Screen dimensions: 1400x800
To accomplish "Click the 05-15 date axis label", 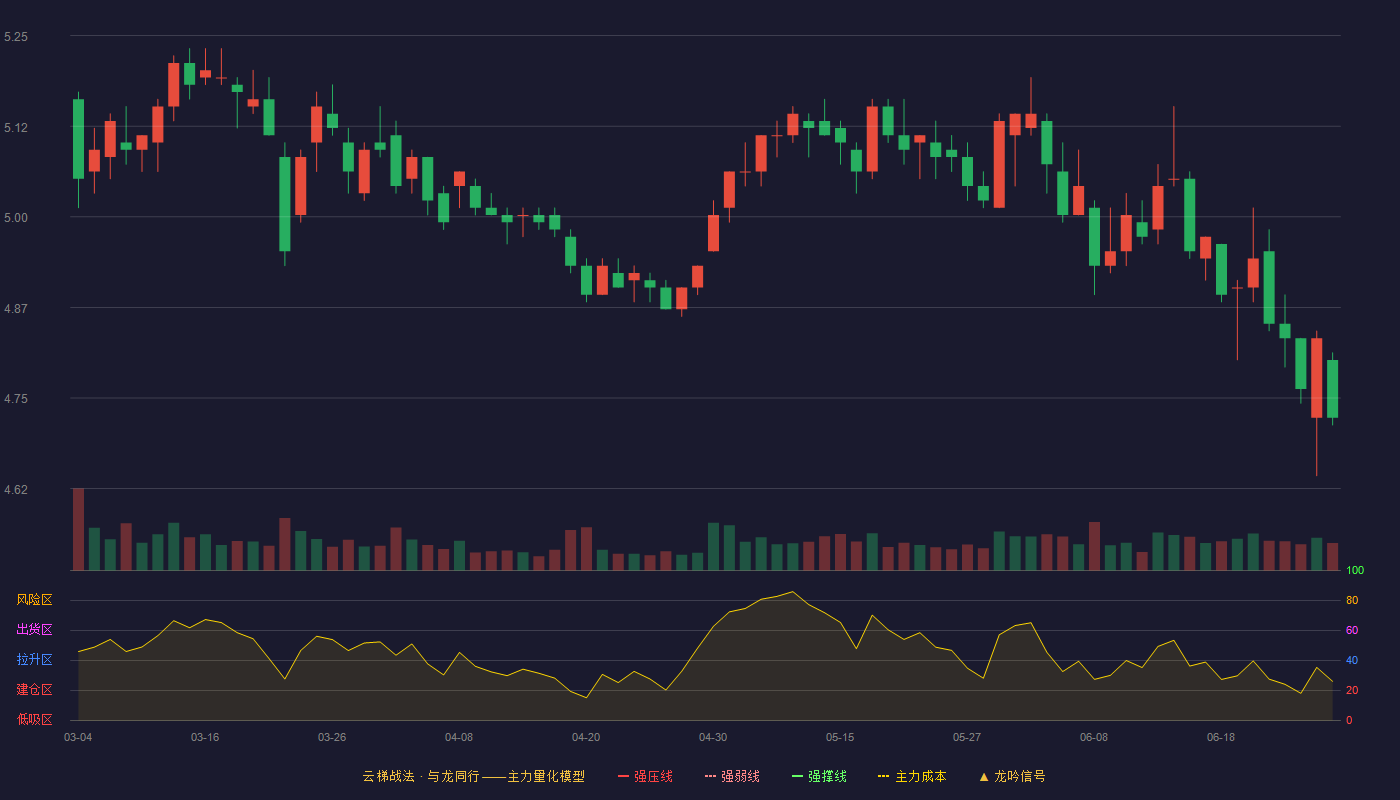I will pyautogui.click(x=840, y=737).
